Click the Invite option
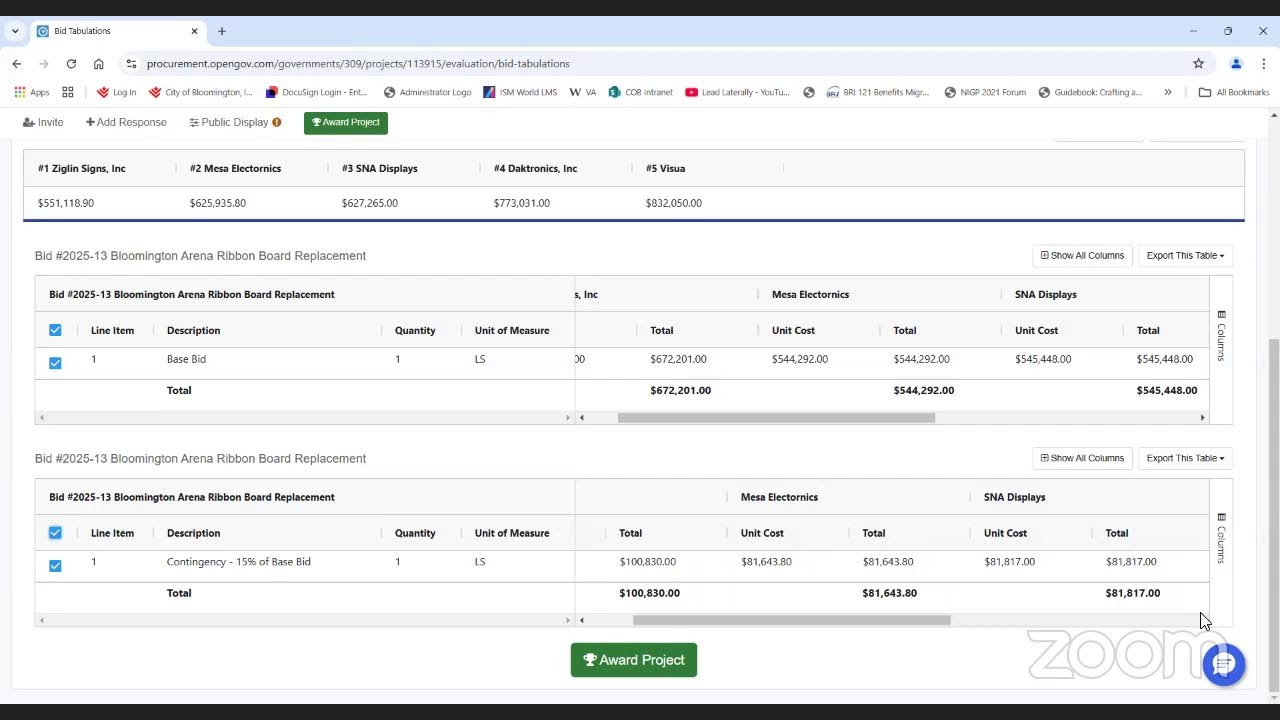This screenshot has width=1280, height=720. coord(43,122)
